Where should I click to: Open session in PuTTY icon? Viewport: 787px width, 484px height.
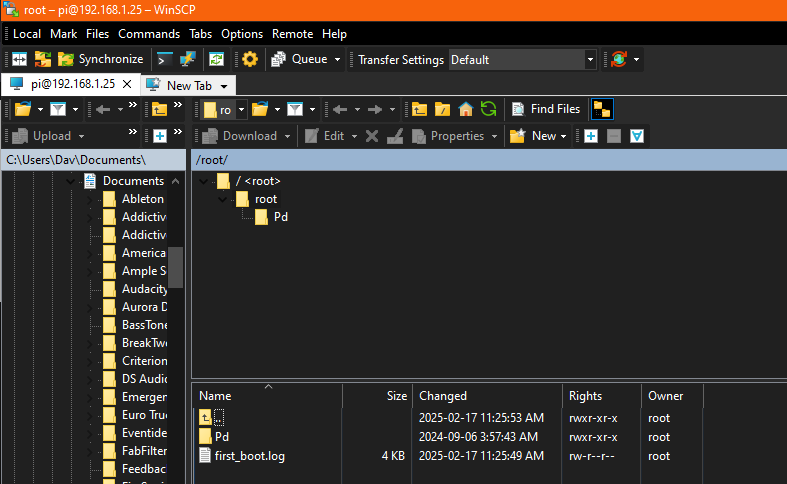[x=188, y=59]
